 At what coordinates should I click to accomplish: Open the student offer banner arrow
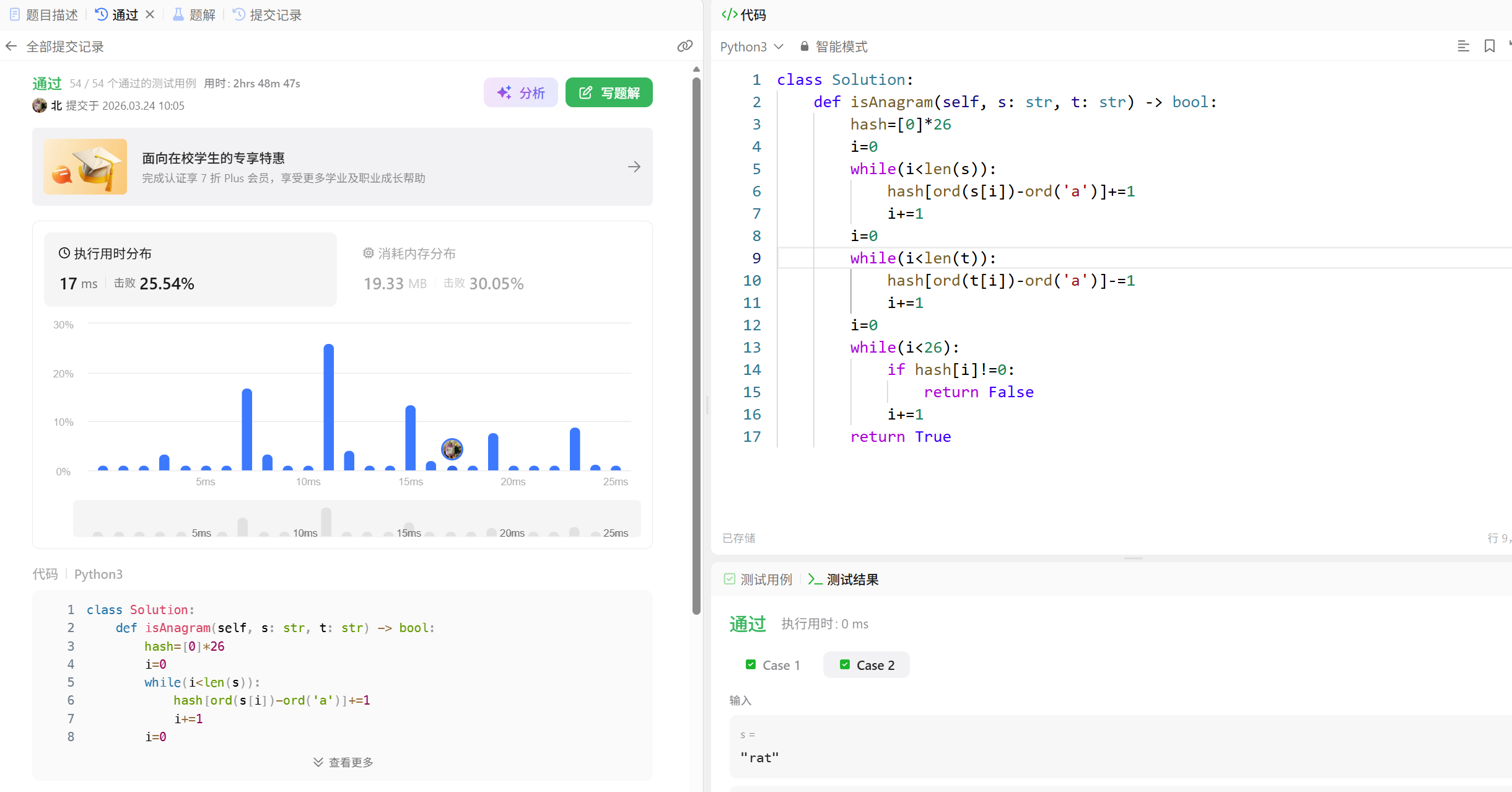click(x=634, y=167)
